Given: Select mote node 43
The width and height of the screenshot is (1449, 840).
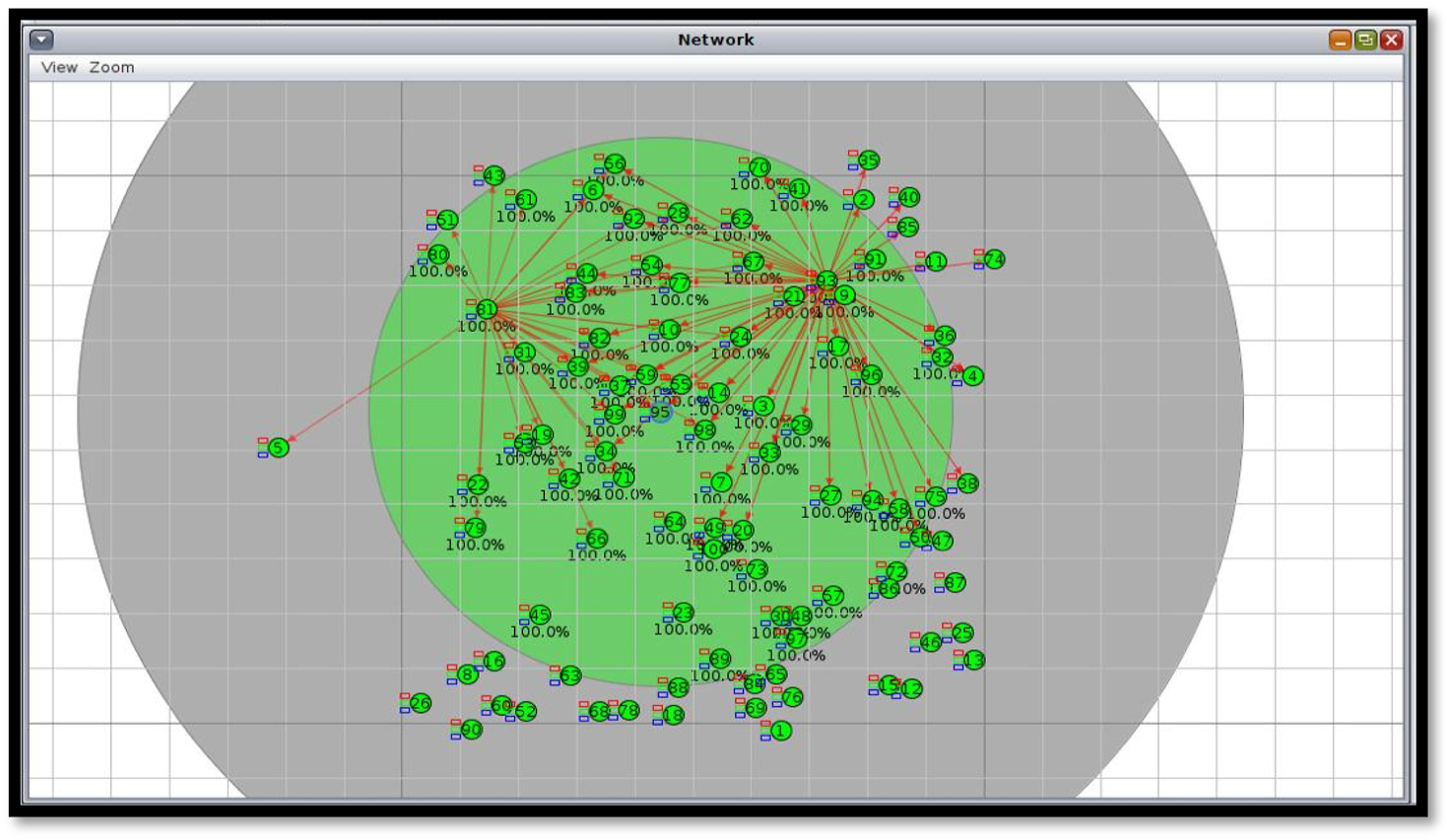Looking at the screenshot, I should click(x=494, y=176).
